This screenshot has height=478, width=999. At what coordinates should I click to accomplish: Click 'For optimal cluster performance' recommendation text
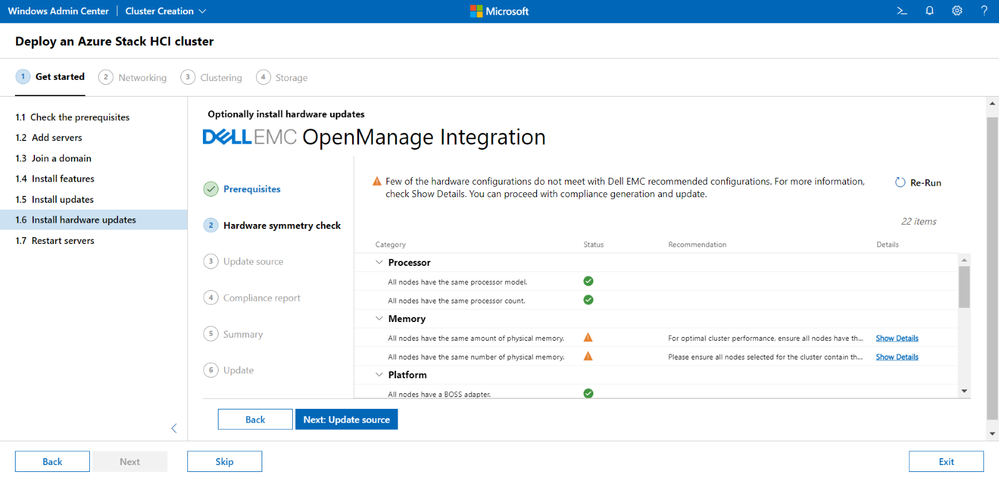[766, 338]
